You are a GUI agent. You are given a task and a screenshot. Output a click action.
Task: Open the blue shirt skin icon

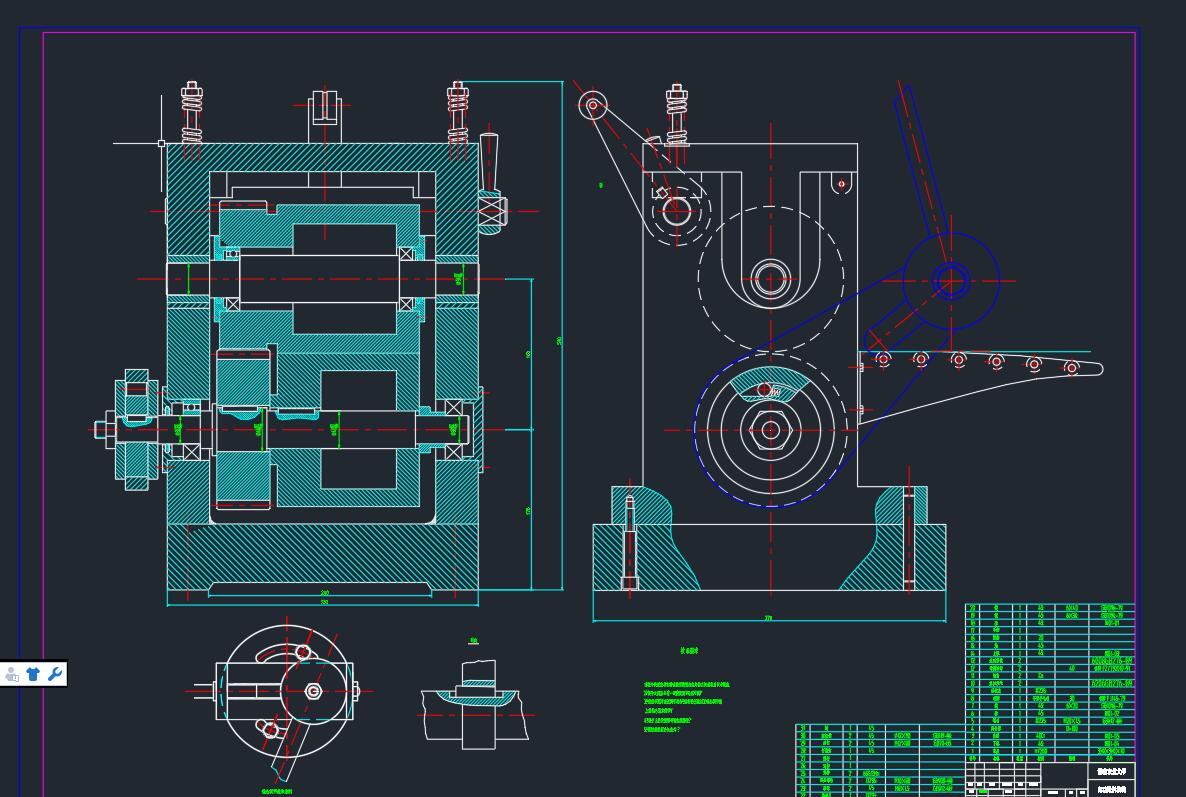33,674
